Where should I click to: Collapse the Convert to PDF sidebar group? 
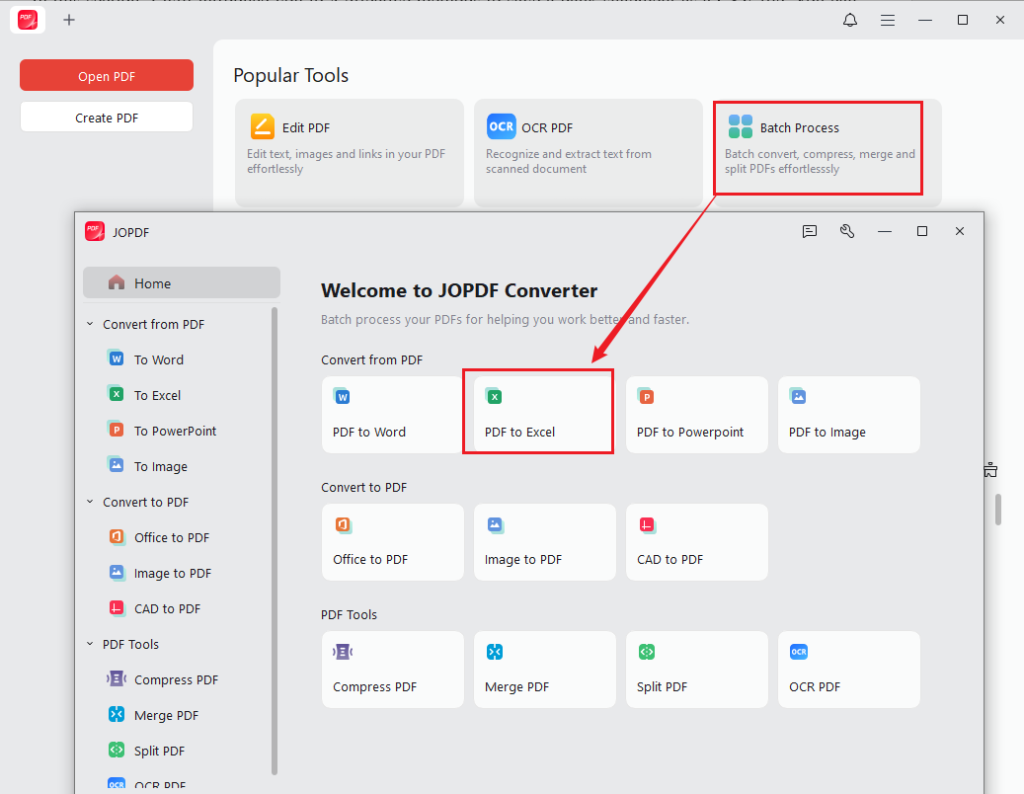tap(90, 501)
